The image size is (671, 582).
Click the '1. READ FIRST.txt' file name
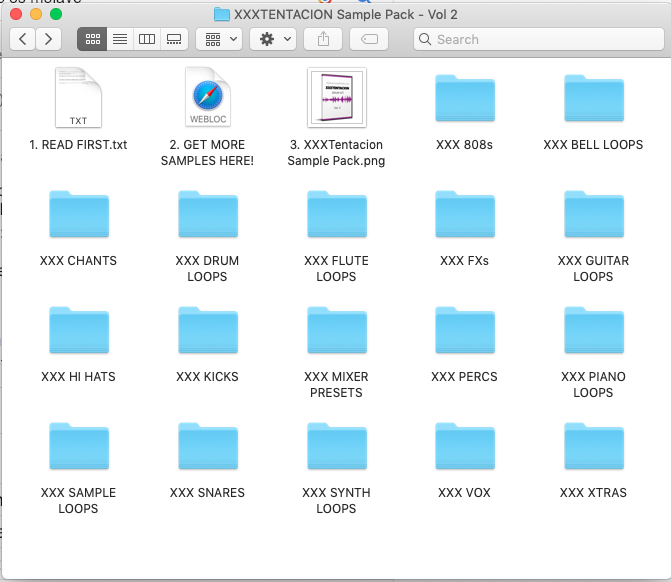point(78,145)
